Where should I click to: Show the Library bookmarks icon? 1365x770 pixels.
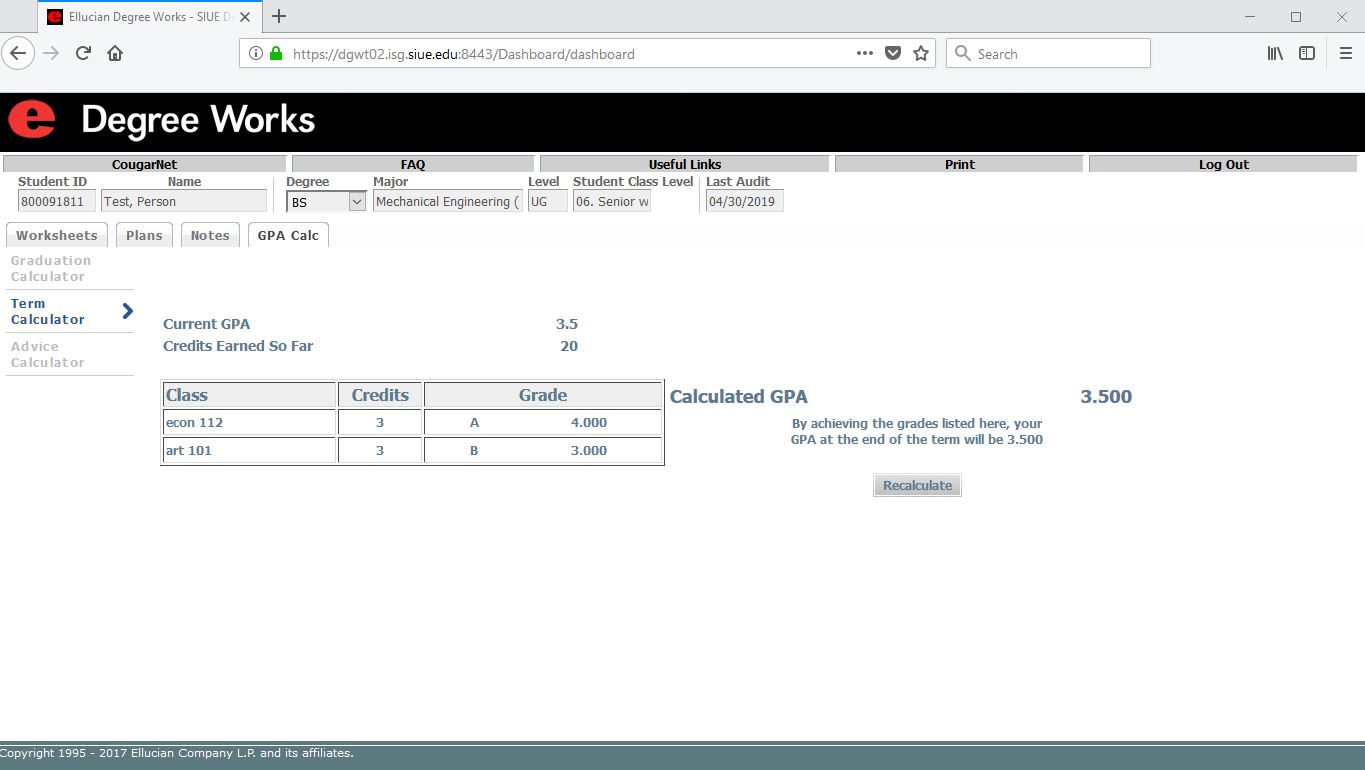coord(1275,54)
